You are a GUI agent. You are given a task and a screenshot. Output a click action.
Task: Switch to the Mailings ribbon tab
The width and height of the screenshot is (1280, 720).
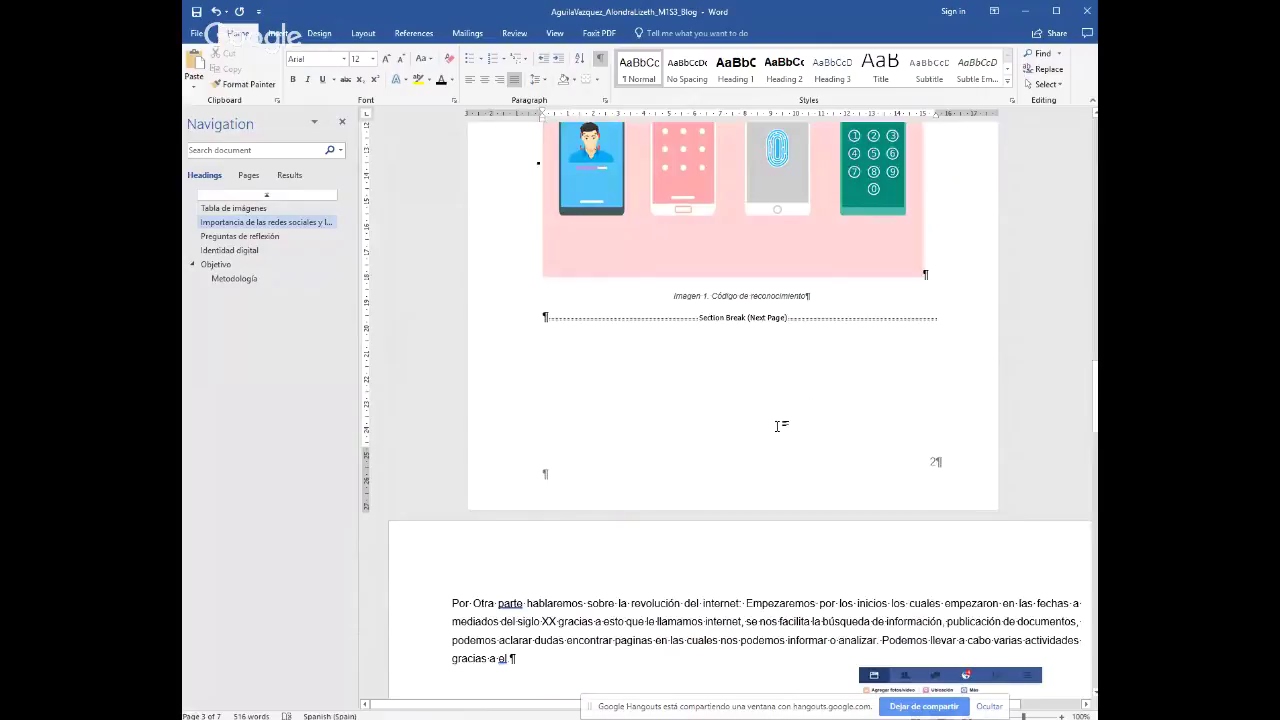(467, 33)
